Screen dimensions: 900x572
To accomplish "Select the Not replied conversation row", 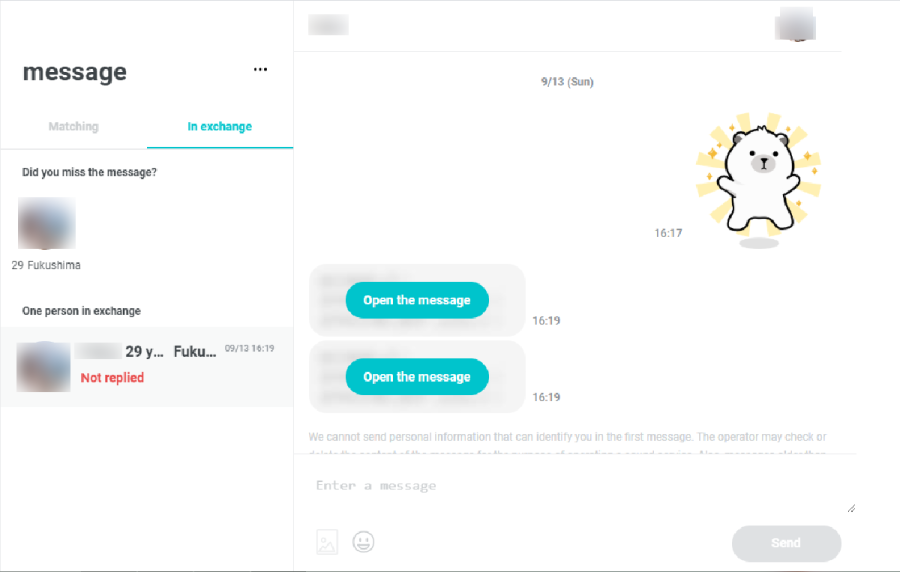I will click(x=147, y=367).
